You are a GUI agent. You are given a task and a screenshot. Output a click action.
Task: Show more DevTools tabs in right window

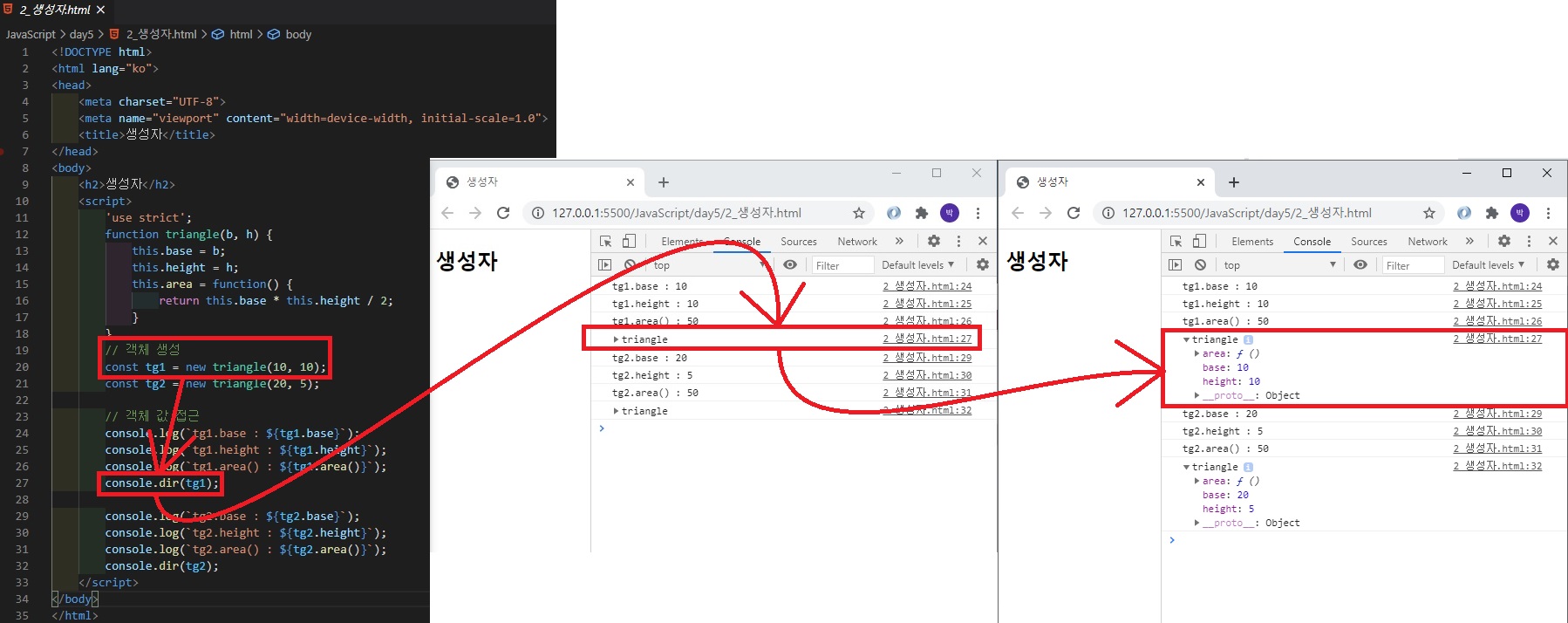[1469, 241]
